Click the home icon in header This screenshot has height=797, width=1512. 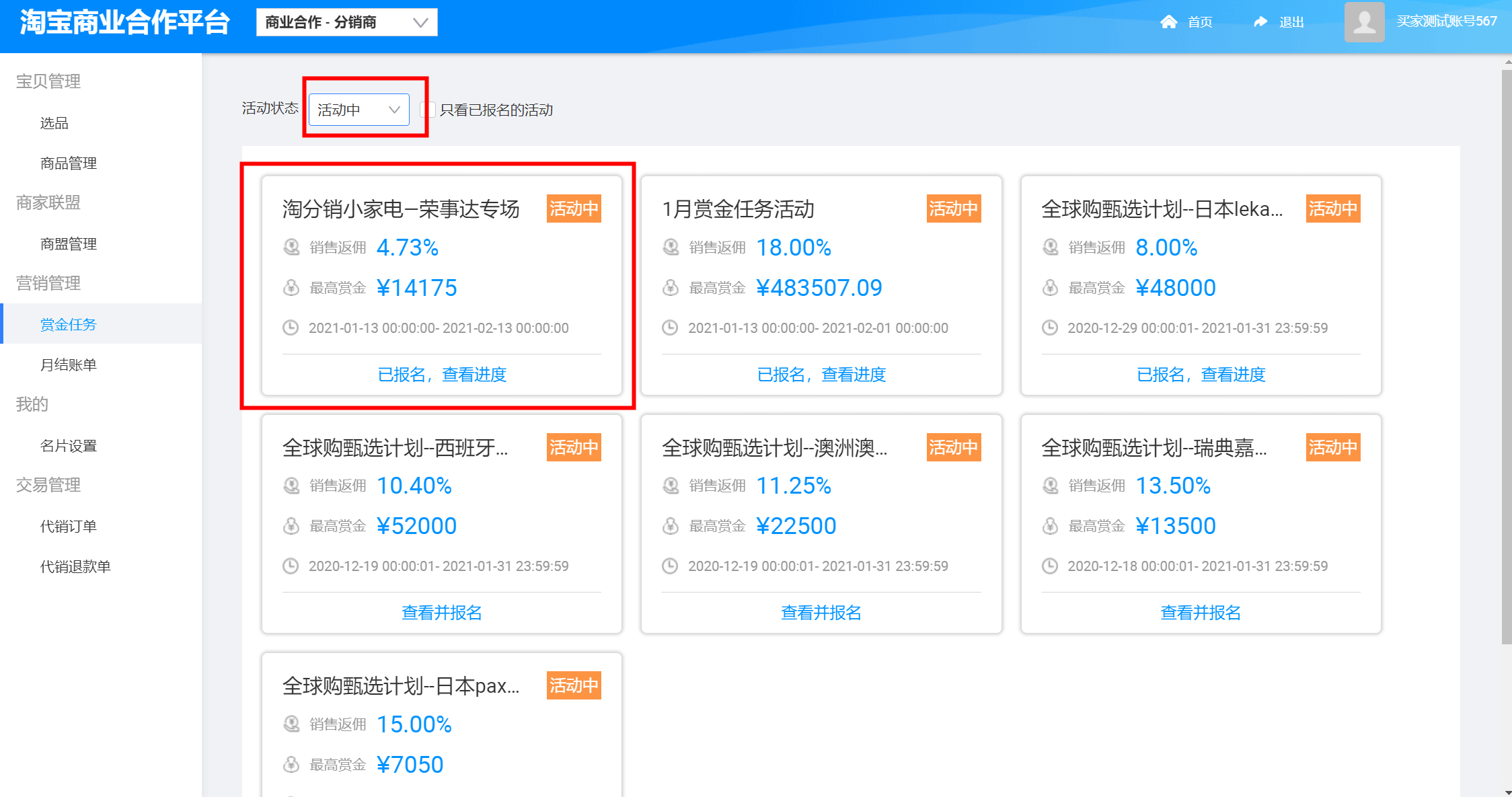coord(1168,22)
